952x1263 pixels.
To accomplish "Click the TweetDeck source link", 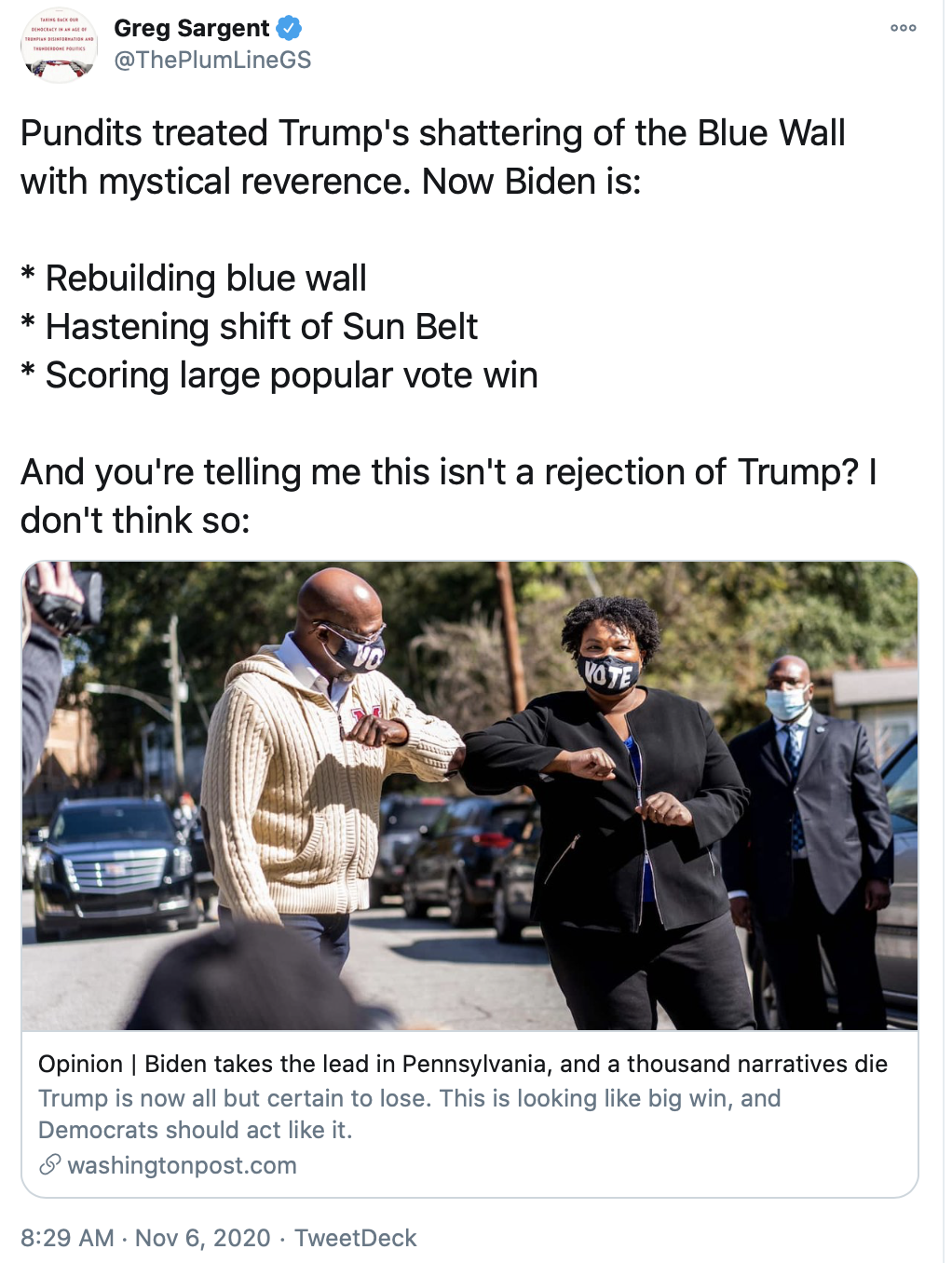I will coord(355,1238).
